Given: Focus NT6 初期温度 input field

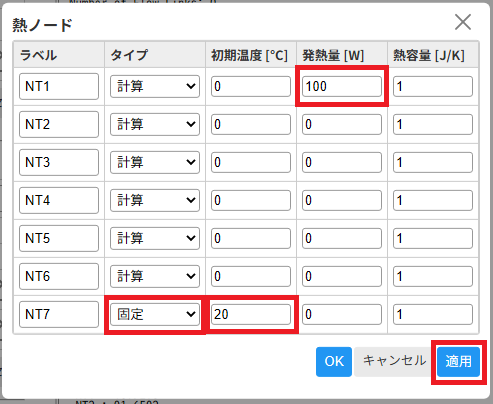Looking at the screenshot, I should pos(251,276).
